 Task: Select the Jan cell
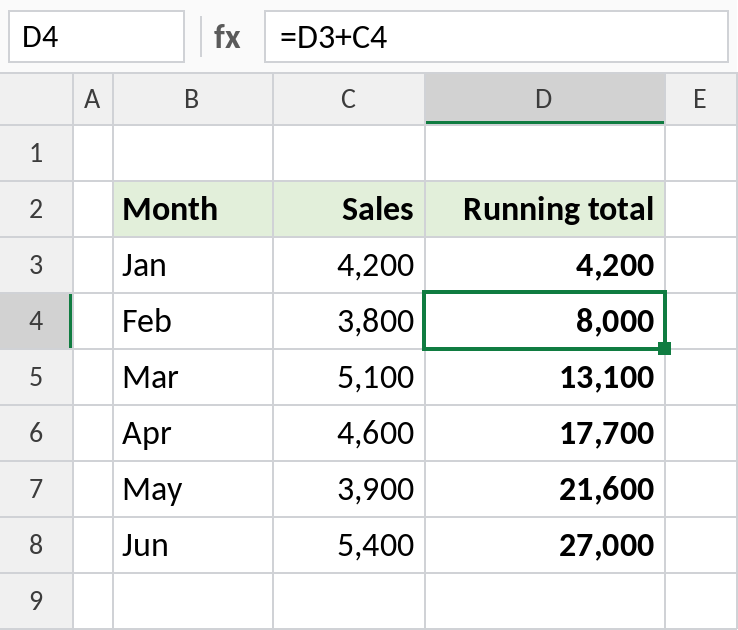(193, 265)
